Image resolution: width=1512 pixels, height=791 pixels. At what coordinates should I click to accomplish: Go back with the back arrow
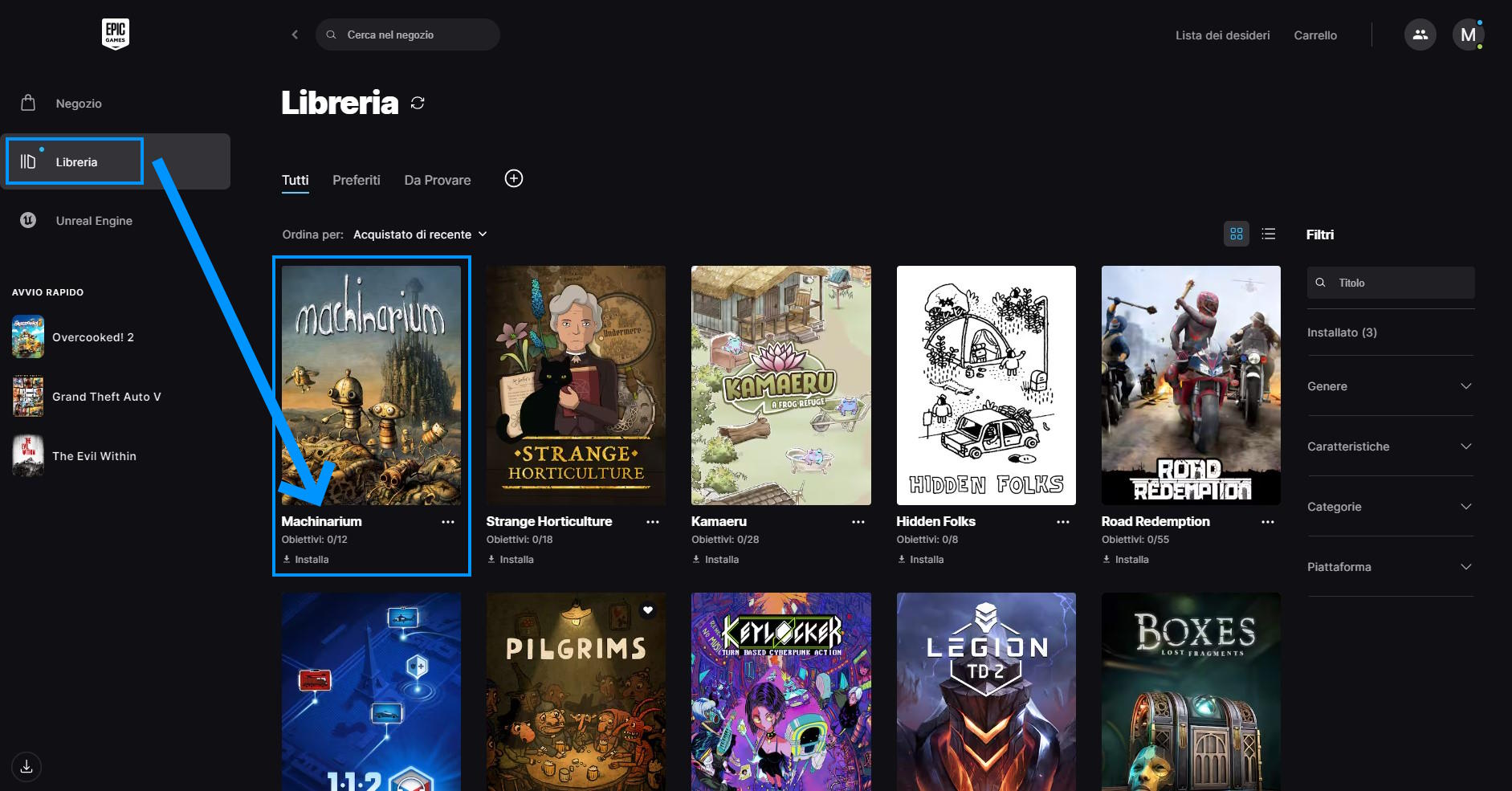pyautogui.click(x=295, y=35)
